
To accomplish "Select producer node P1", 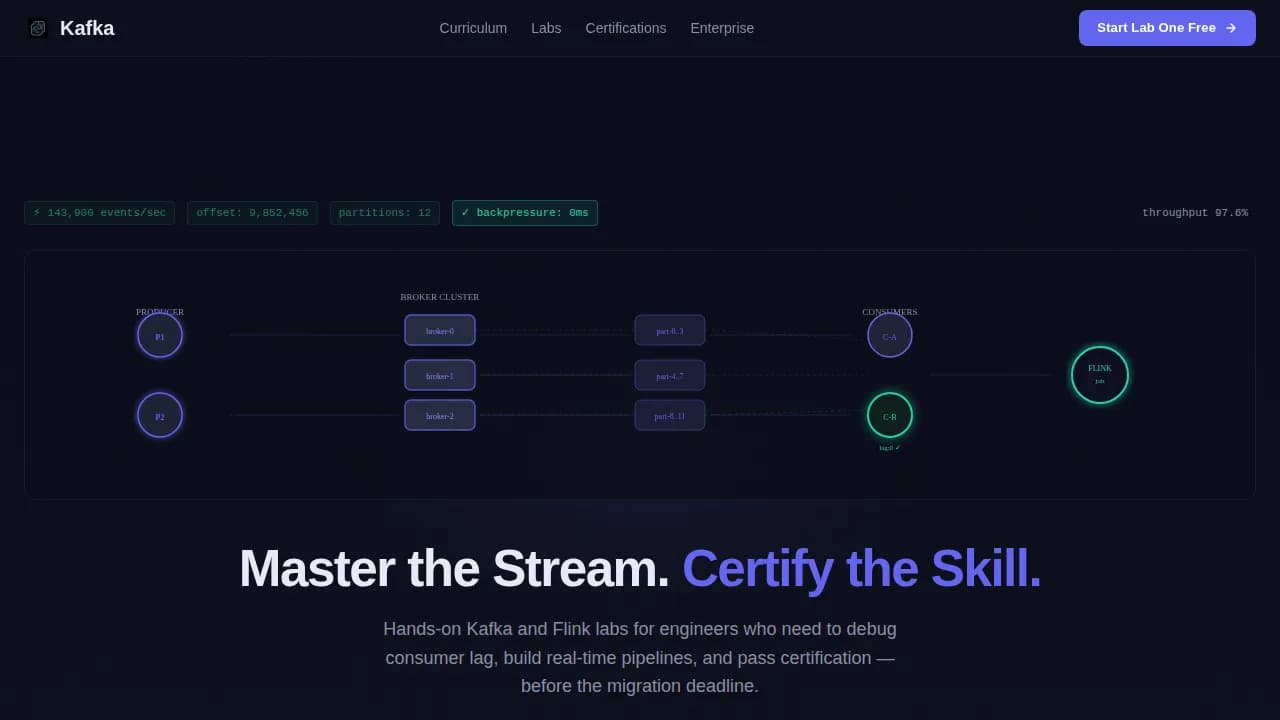I will point(160,336).
